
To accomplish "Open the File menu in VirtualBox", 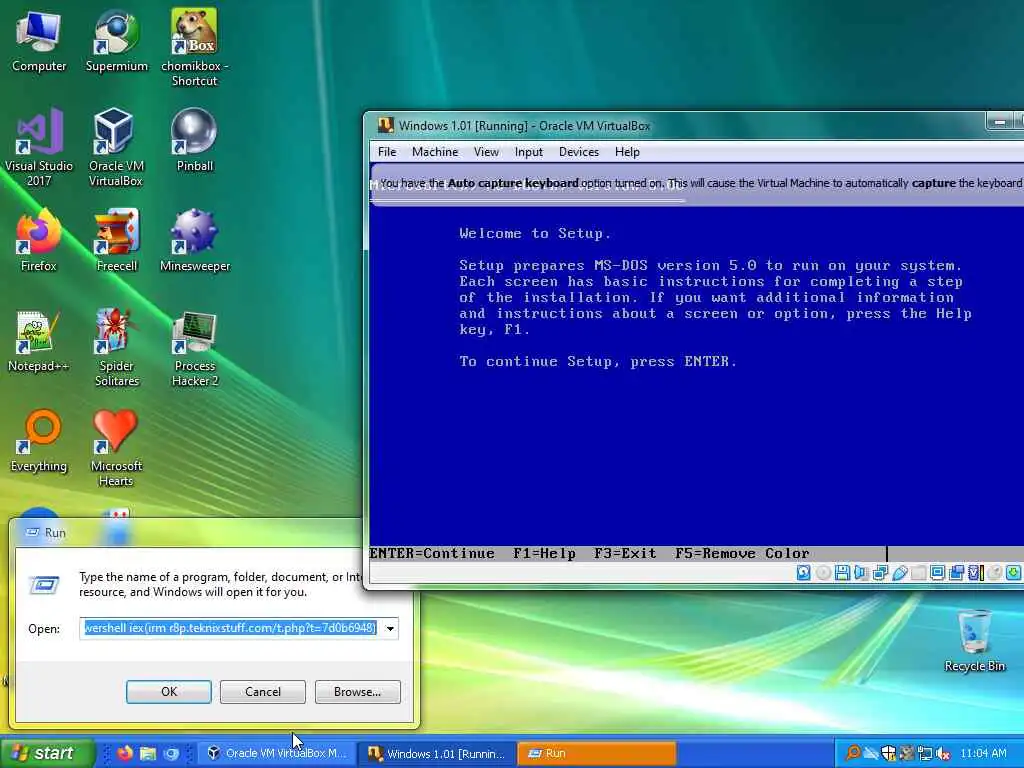I will click(387, 152).
